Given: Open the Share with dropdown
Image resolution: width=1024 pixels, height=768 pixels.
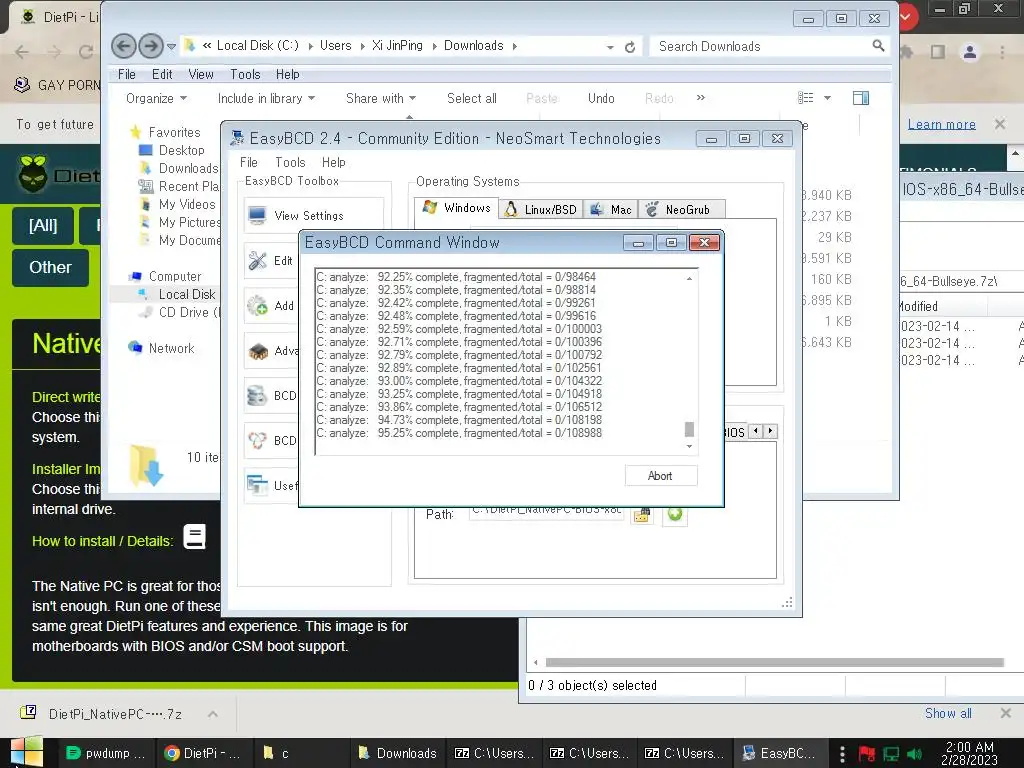Looking at the screenshot, I should (381, 99).
